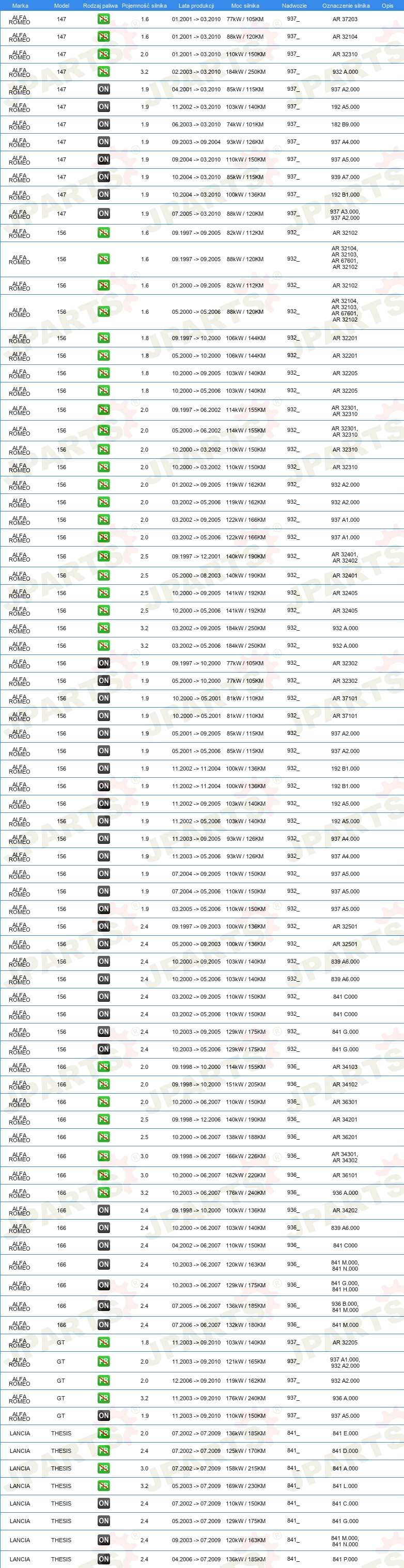Select the date range 09.2003 -> 09.2004

tap(196, 142)
